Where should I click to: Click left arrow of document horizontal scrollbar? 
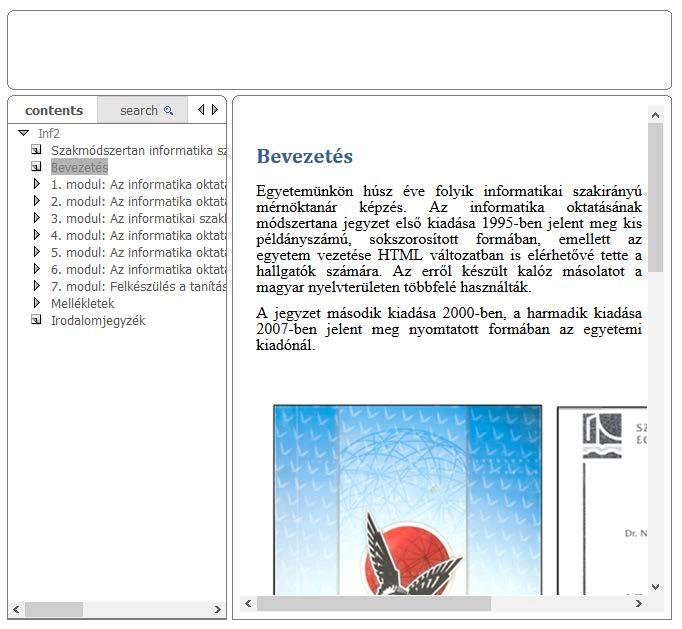tap(248, 603)
